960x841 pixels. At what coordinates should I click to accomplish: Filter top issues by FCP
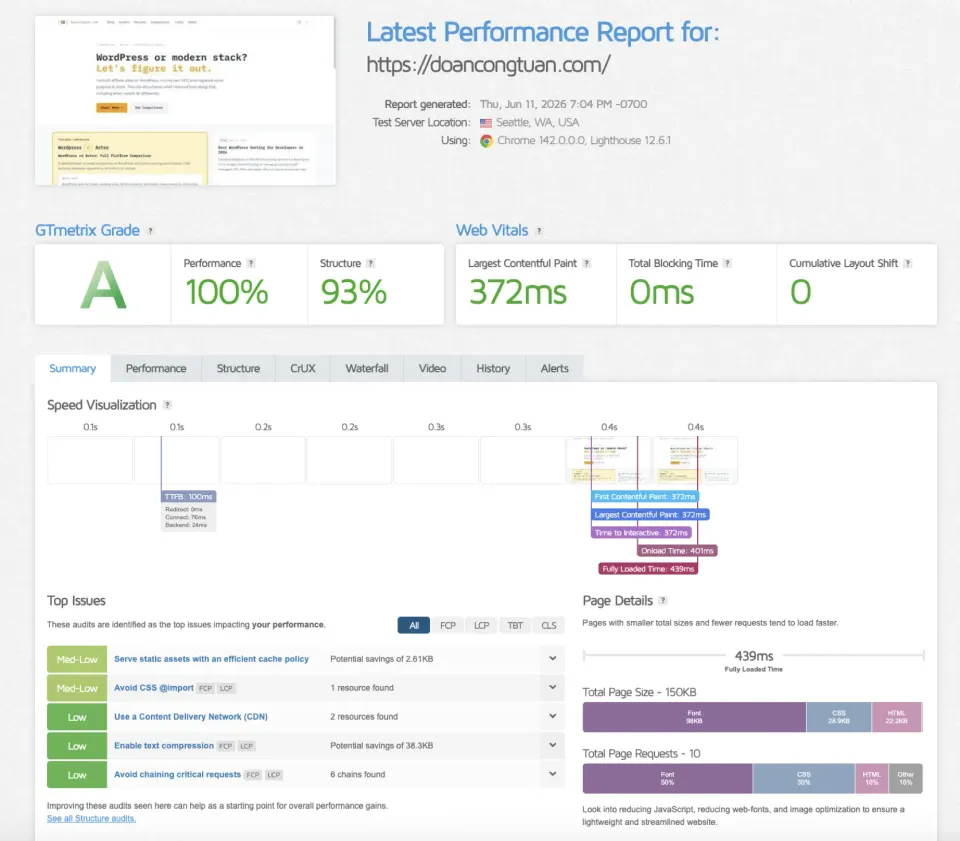[x=448, y=626]
